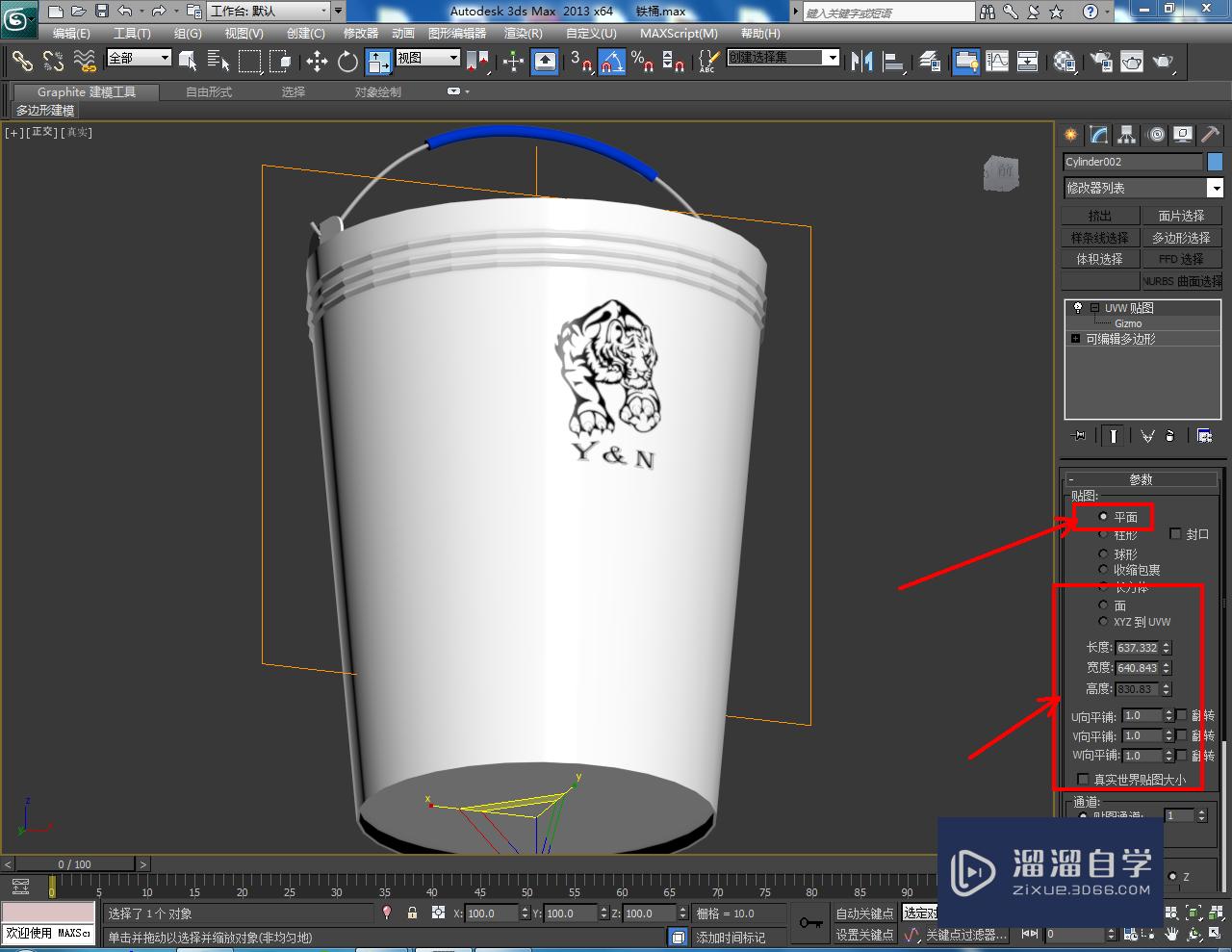The width and height of the screenshot is (1232, 952).
Task: Click the Unlink Selection tool
Action: click(53, 61)
